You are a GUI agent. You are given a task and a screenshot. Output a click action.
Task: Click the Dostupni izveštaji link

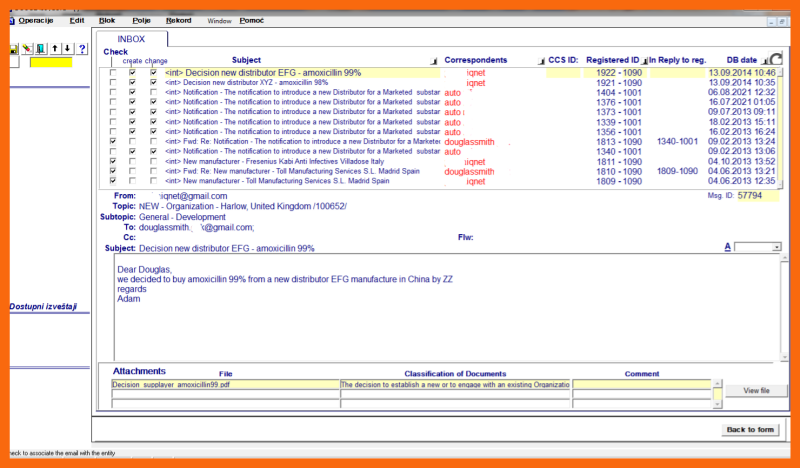pyautogui.click(x=43, y=307)
